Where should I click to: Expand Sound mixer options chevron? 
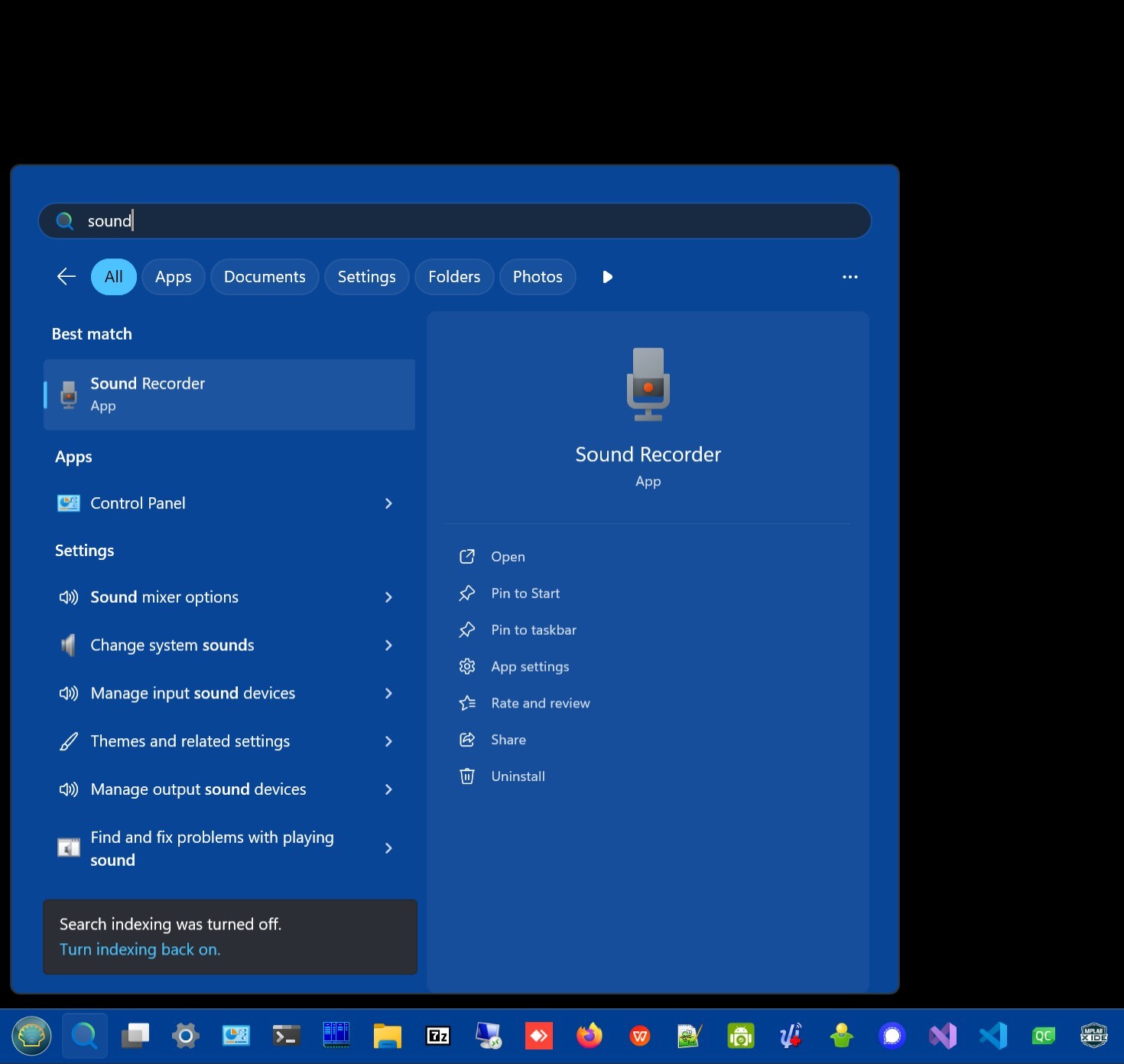(x=388, y=597)
